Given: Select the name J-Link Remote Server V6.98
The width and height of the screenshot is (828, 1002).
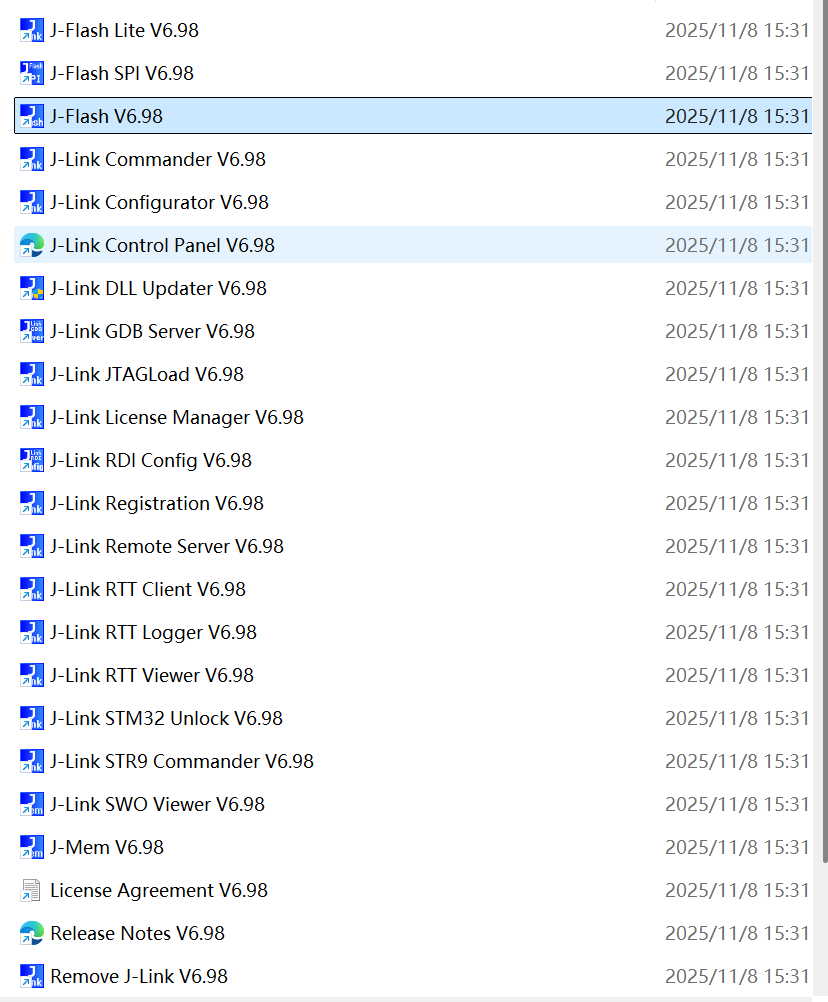Looking at the screenshot, I should [167, 546].
